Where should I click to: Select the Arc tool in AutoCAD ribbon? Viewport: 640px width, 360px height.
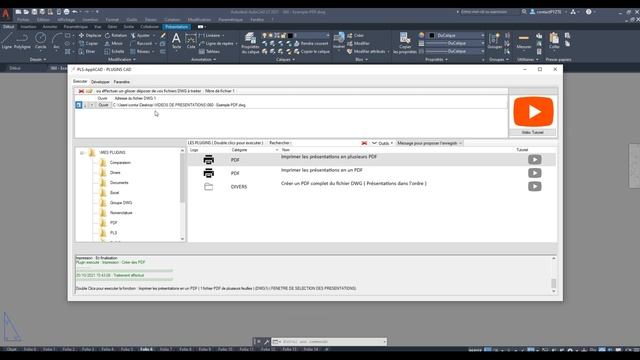tap(56, 41)
